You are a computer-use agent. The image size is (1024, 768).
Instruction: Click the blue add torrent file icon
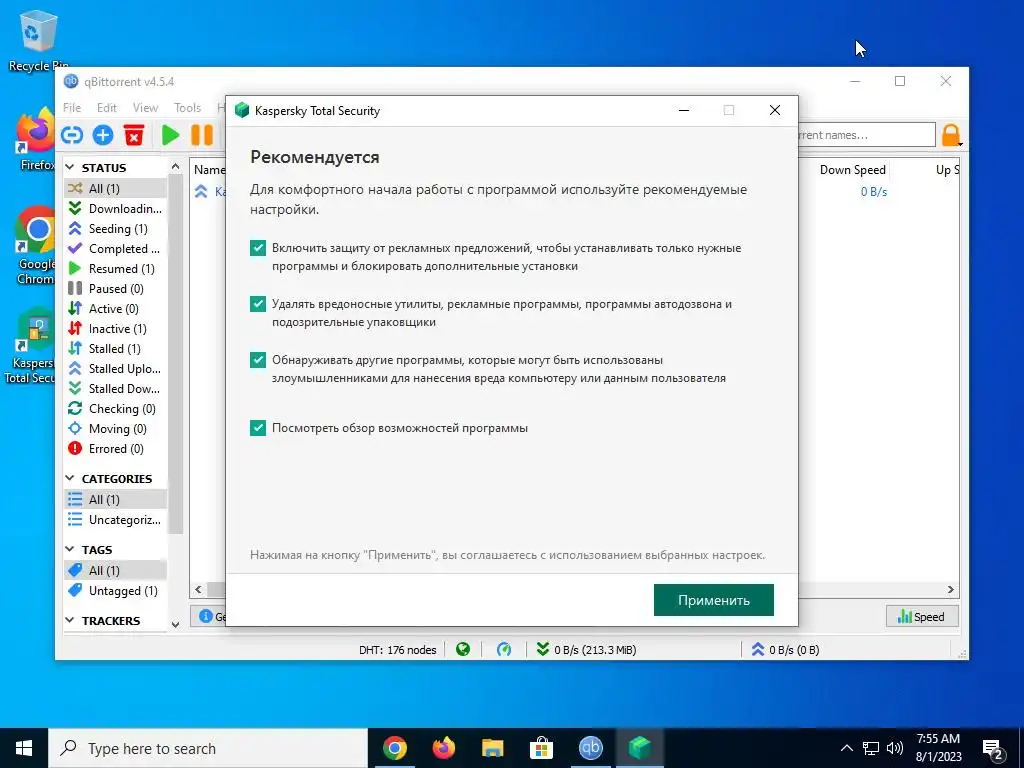tap(103, 135)
